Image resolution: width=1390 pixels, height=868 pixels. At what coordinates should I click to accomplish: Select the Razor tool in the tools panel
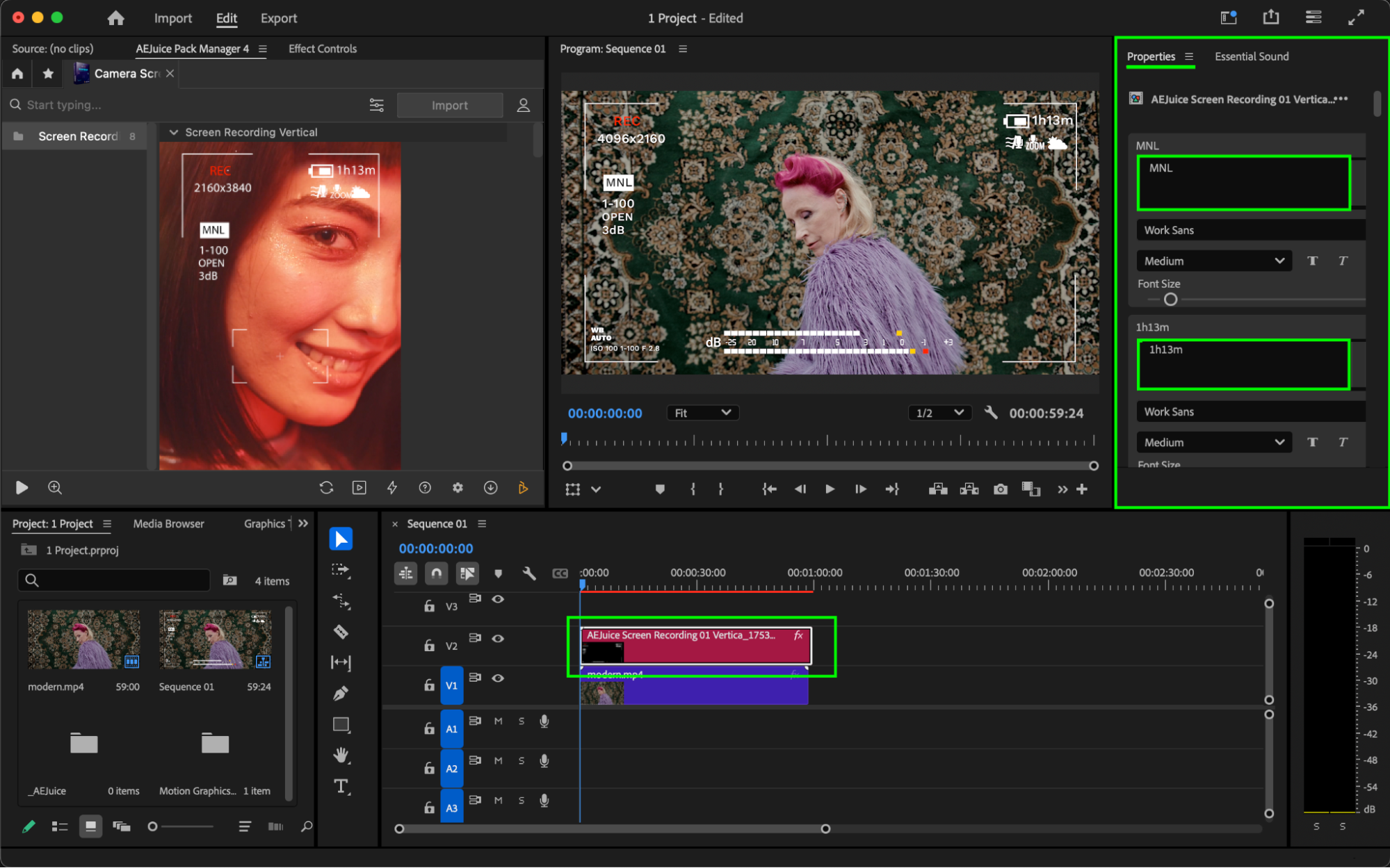pyautogui.click(x=341, y=632)
